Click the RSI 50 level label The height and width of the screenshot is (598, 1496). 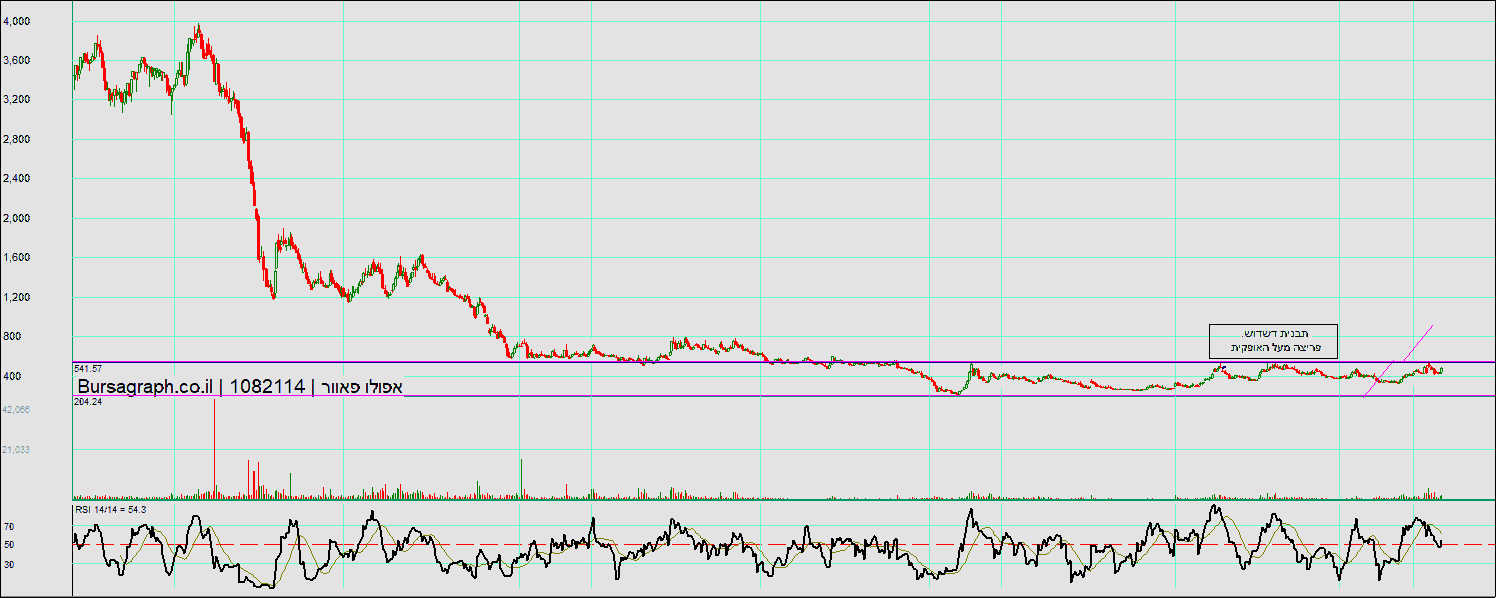coord(8,545)
